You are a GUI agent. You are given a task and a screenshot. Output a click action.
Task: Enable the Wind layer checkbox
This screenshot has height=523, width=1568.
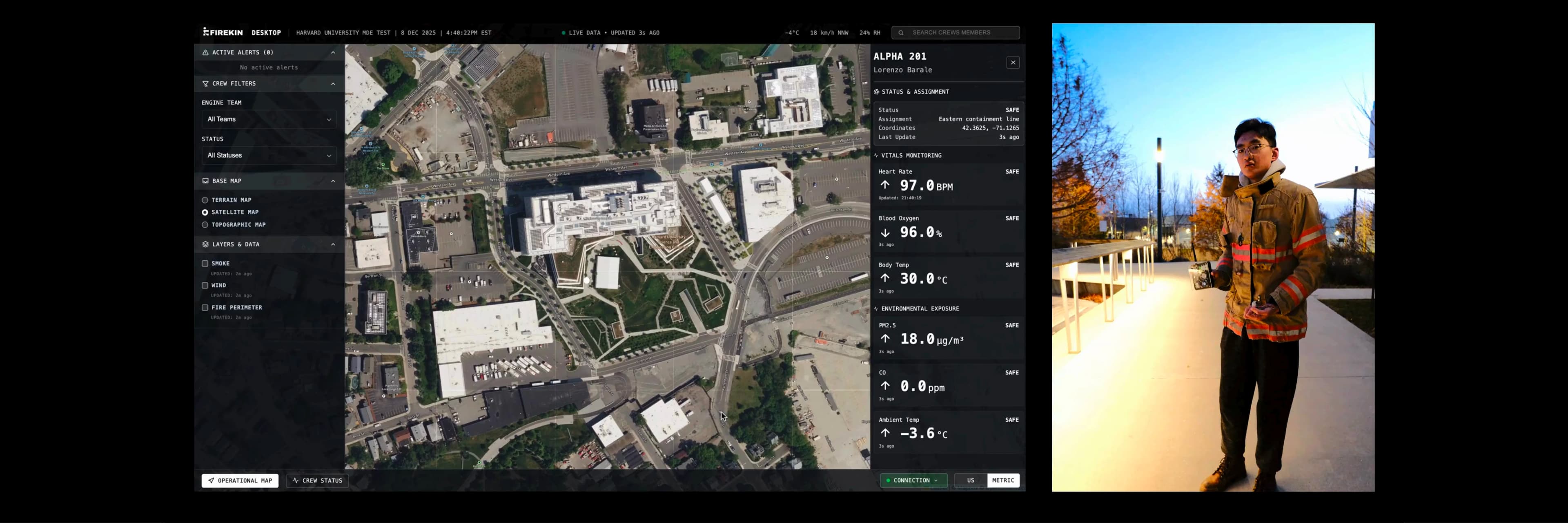[x=205, y=286]
